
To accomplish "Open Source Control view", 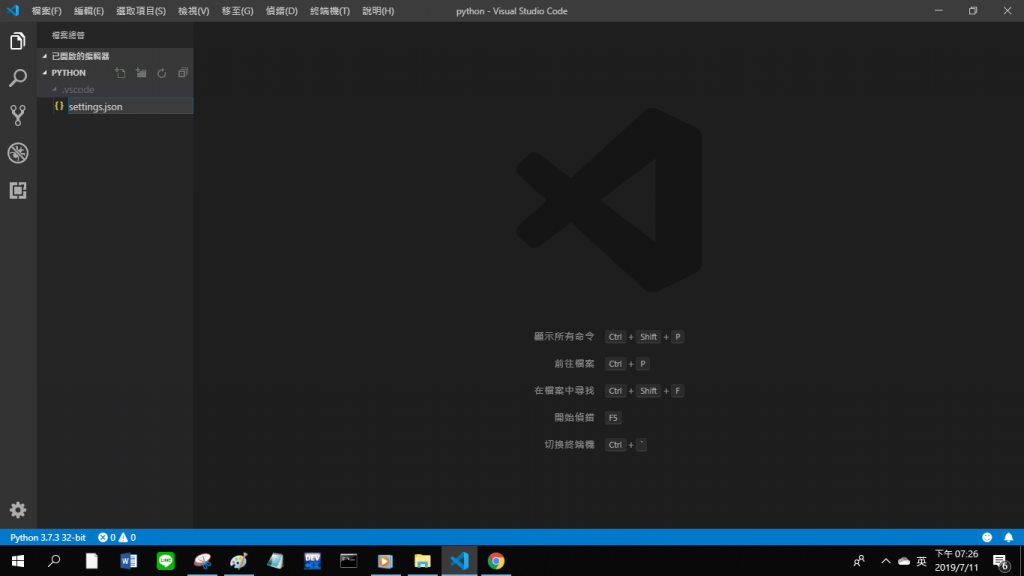I will [x=18, y=116].
